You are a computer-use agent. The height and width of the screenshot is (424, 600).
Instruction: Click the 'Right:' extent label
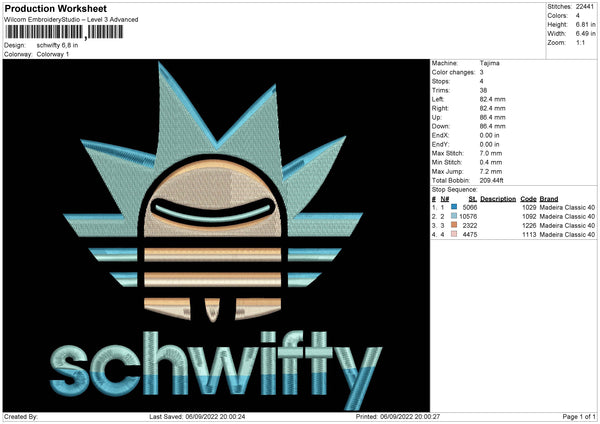point(440,108)
